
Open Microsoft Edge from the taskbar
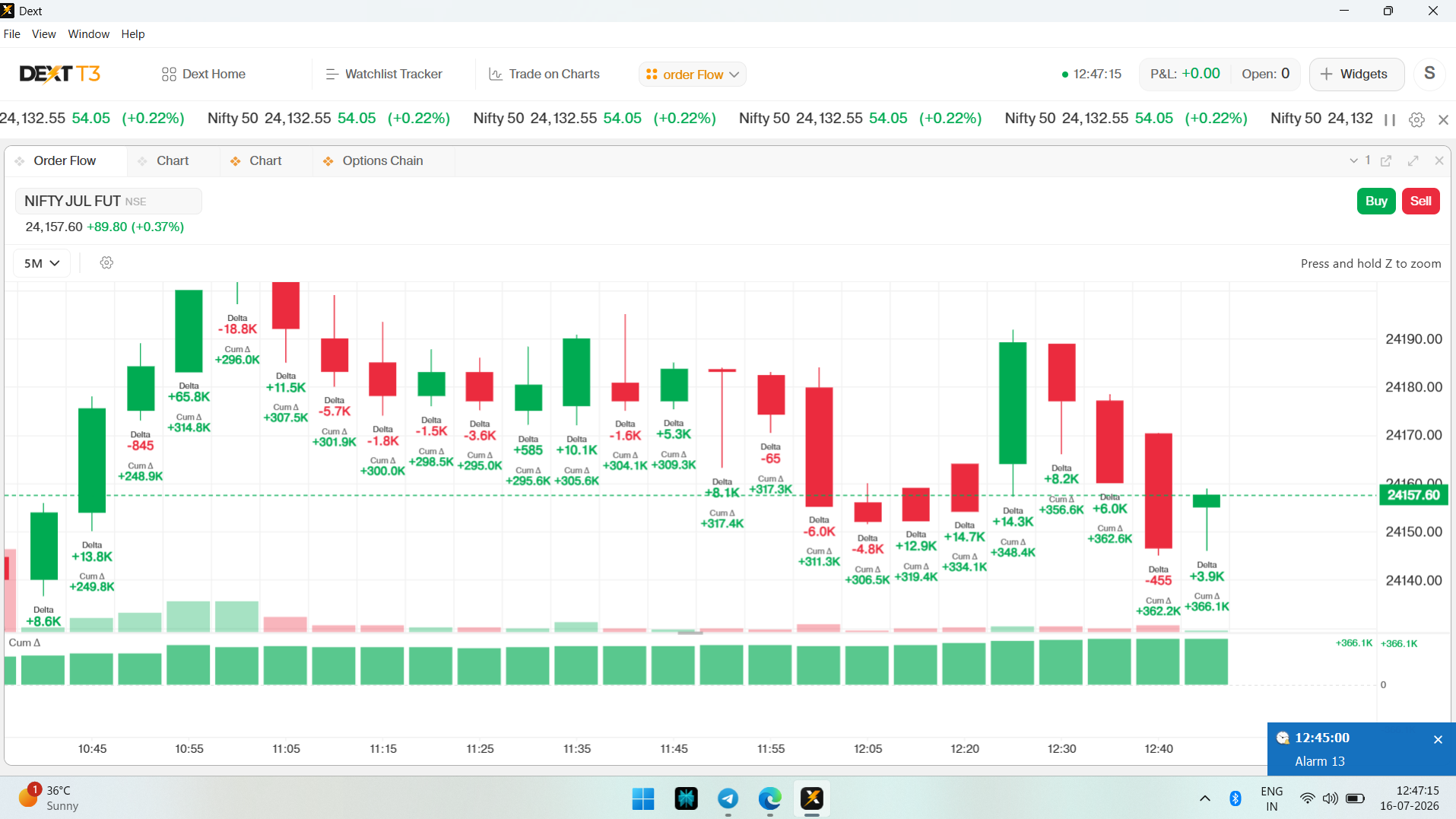(x=769, y=798)
